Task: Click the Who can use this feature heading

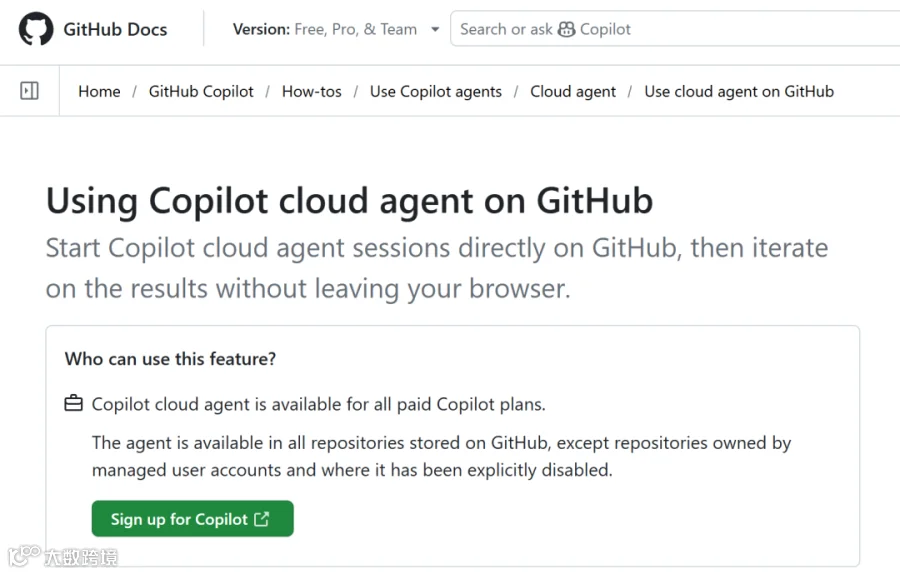Action: [170, 359]
